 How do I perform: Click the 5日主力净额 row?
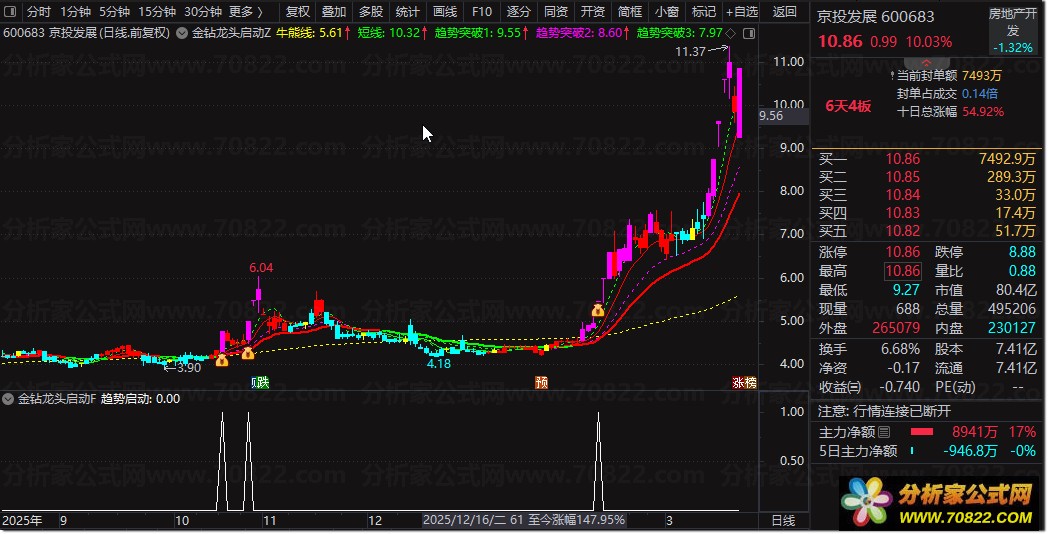point(927,451)
